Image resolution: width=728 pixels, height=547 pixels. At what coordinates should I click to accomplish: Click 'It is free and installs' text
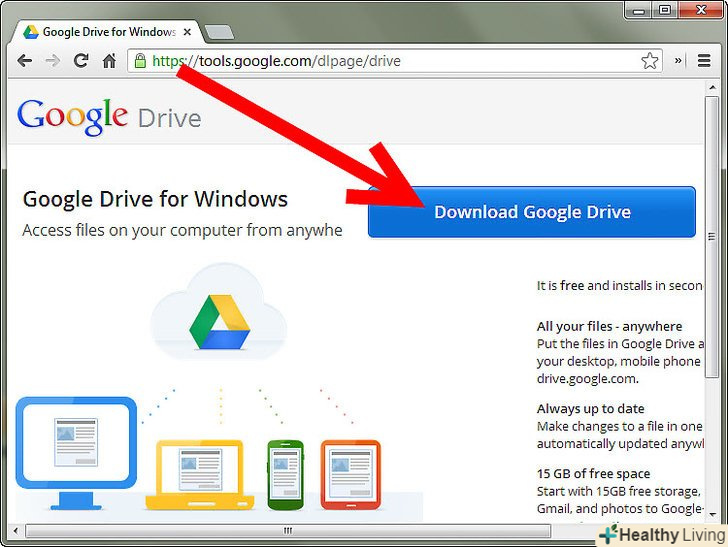[x=619, y=286]
